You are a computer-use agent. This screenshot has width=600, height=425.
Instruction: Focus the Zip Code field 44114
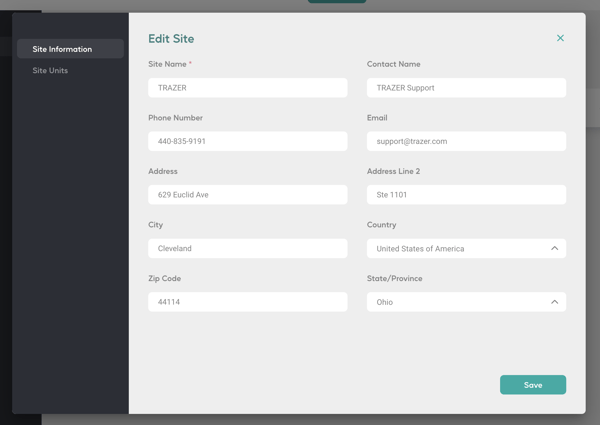pyautogui.click(x=248, y=302)
